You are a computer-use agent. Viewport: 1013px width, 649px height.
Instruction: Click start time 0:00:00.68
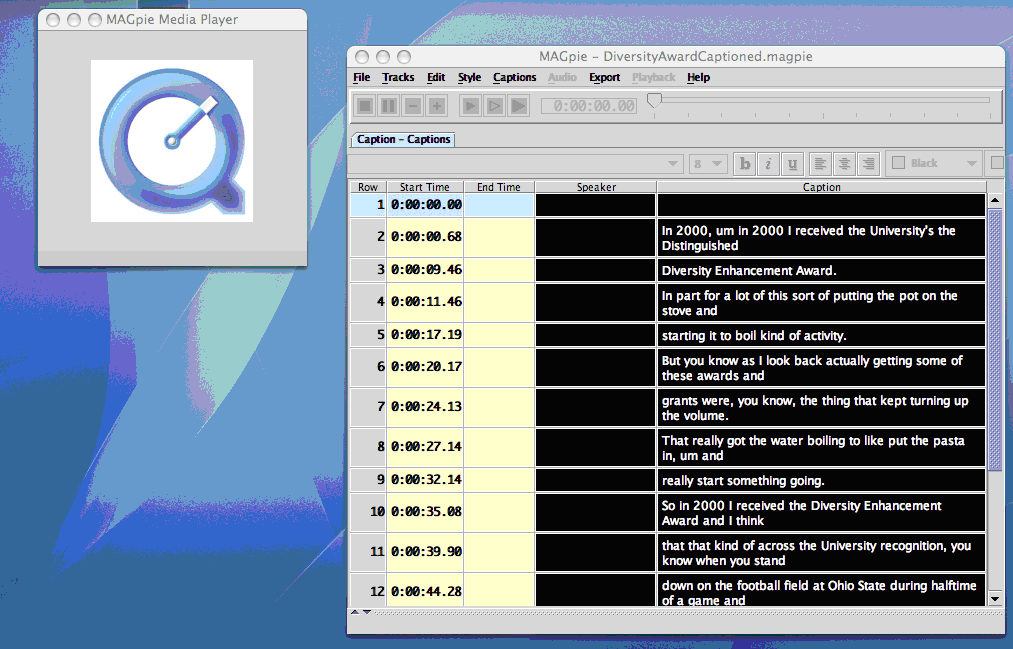coord(426,237)
